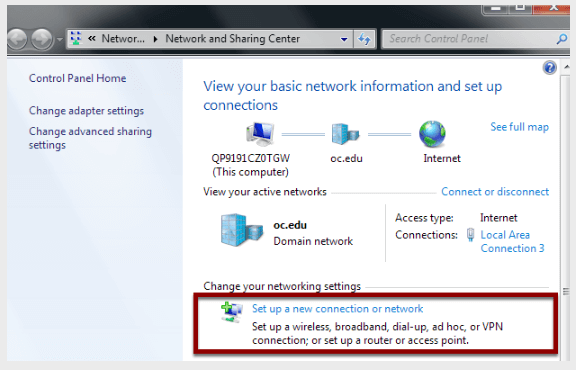Click the Back navigation arrow button

tap(17, 39)
